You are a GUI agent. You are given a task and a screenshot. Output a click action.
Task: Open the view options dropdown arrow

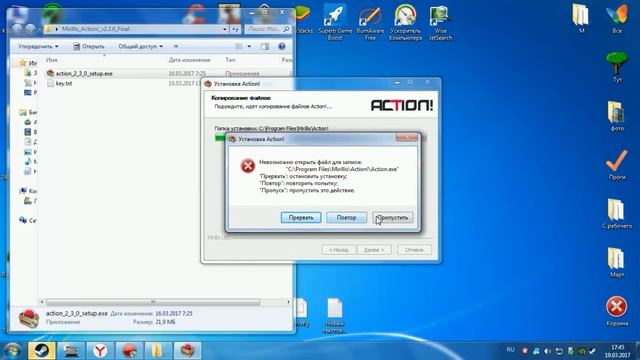[x=249, y=47]
